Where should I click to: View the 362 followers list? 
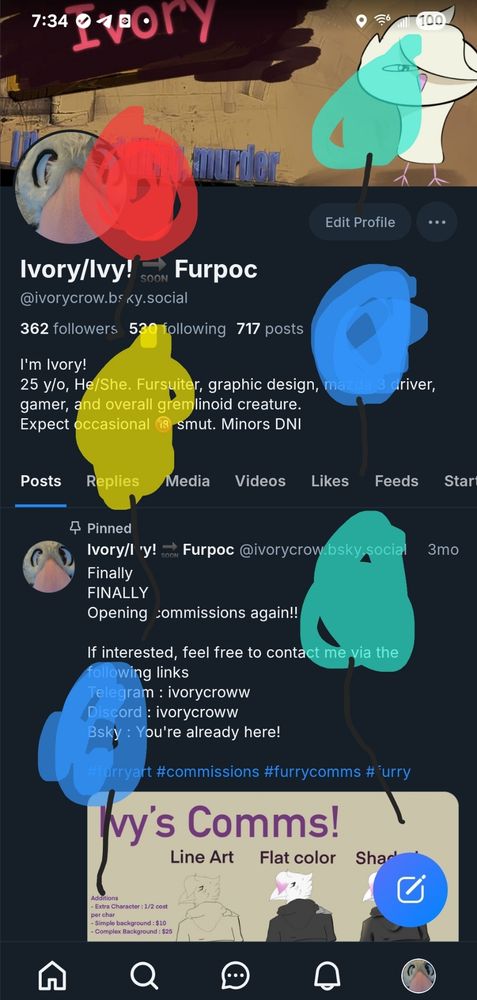68,329
